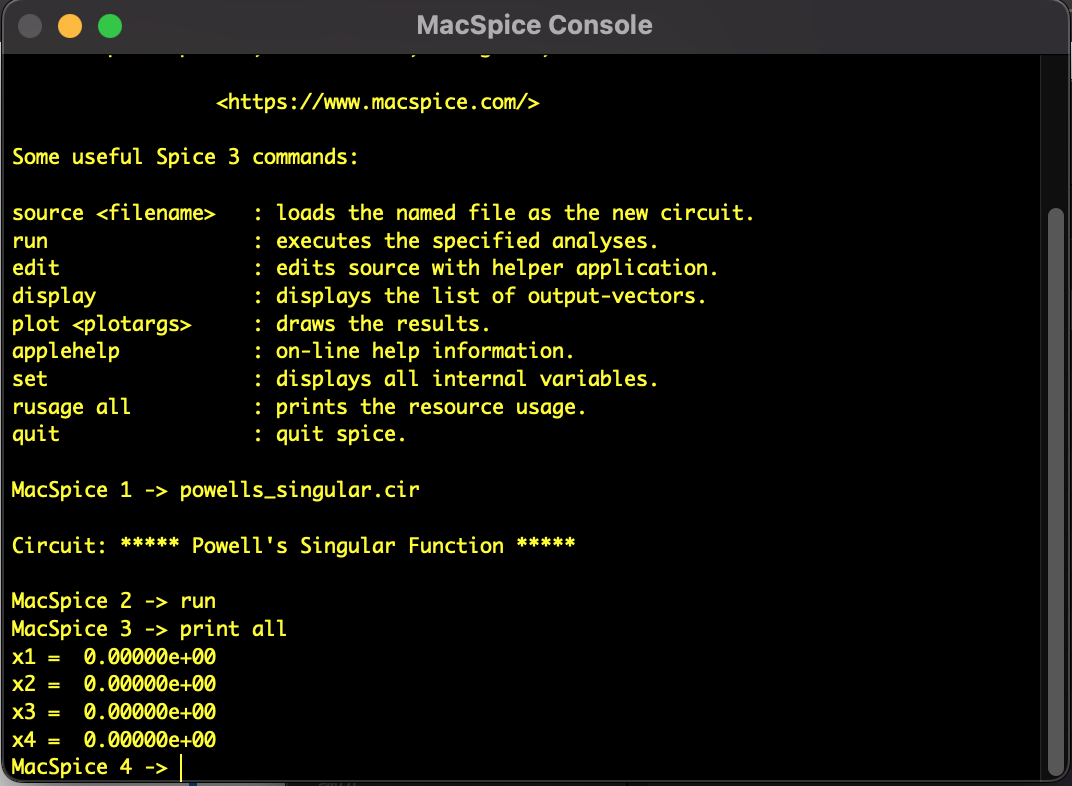
Task: Click the 'plot <plotargs>' command text
Action: [x=101, y=324]
